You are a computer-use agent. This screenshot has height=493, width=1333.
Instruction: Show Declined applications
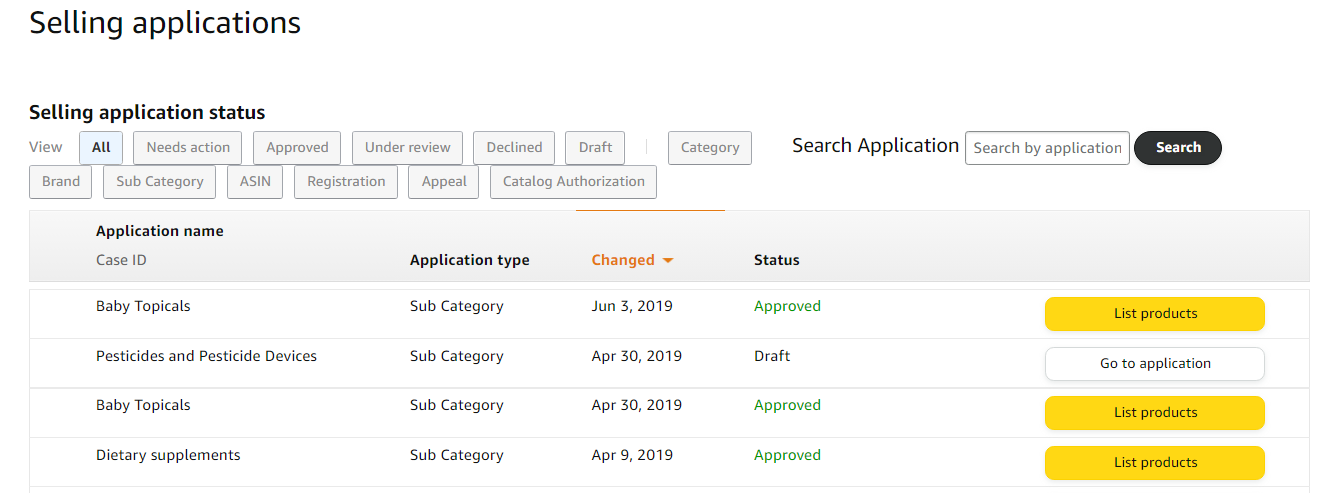pos(514,148)
